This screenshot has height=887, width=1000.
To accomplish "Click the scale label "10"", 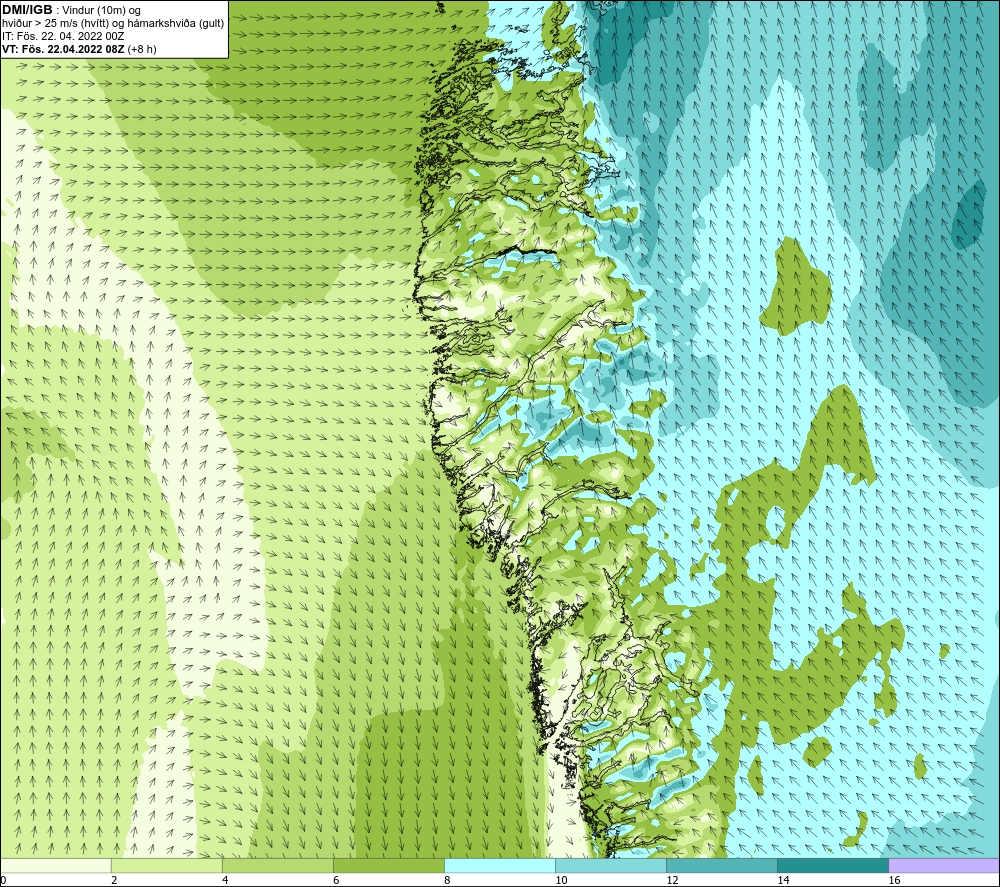I will [x=561, y=881].
